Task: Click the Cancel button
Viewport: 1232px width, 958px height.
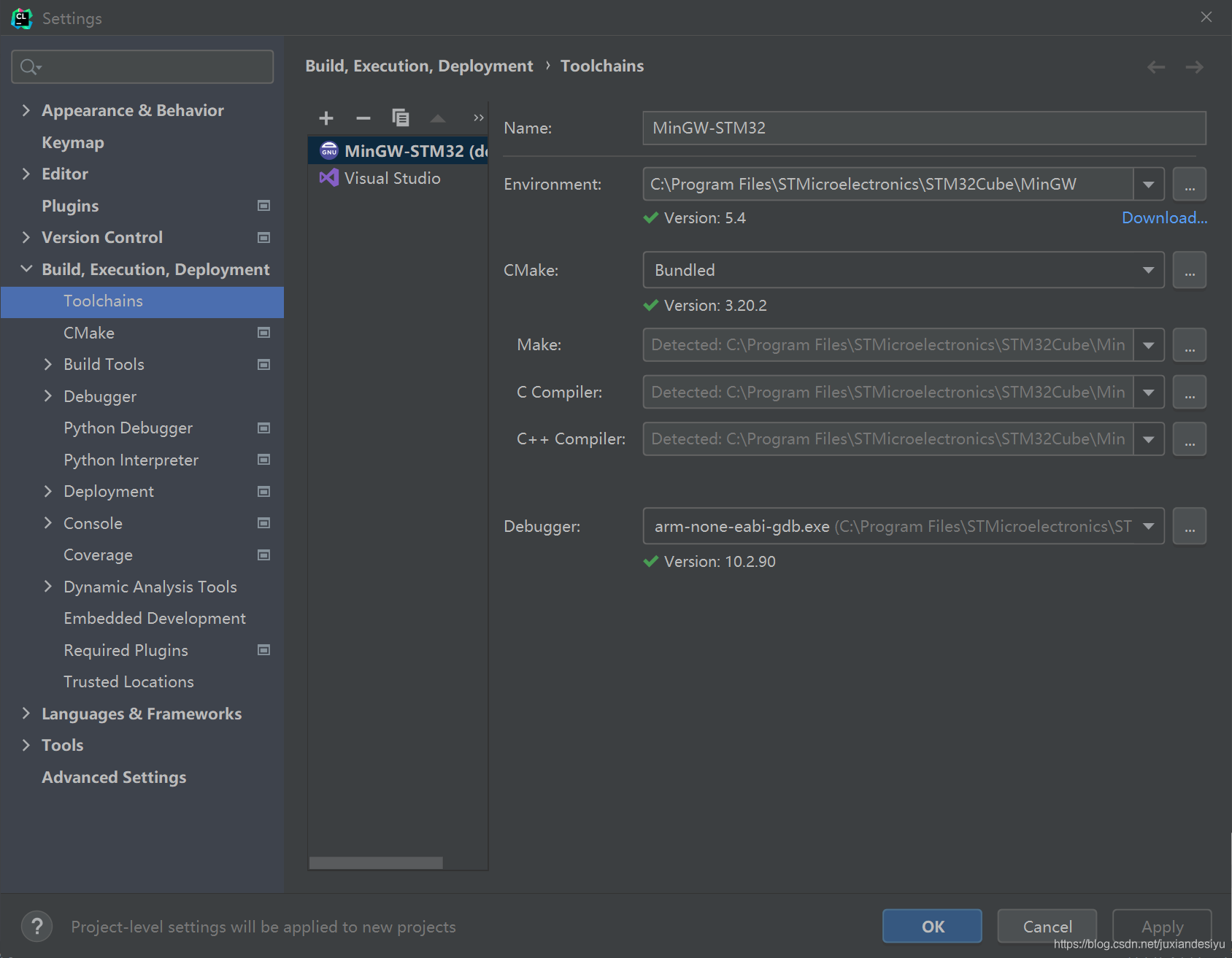Action: click(x=1047, y=927)
